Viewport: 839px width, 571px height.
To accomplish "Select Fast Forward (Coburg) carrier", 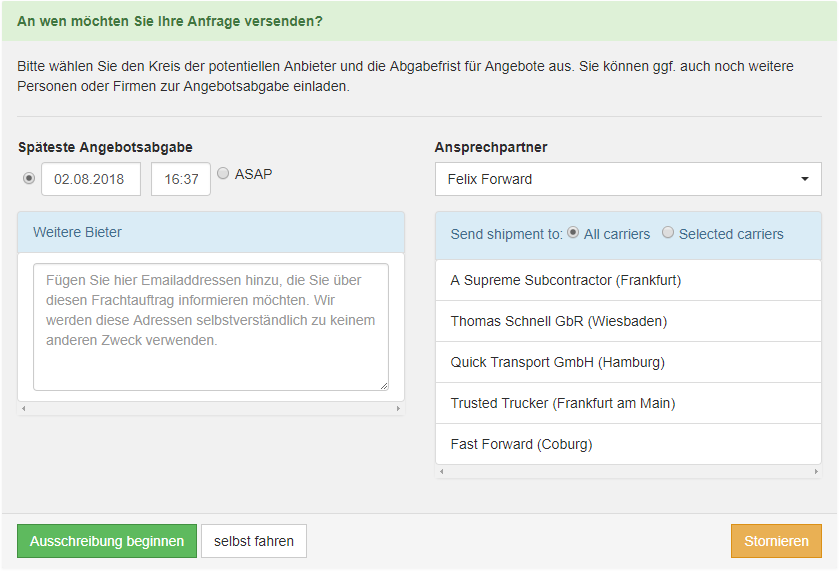I will 628,444.
